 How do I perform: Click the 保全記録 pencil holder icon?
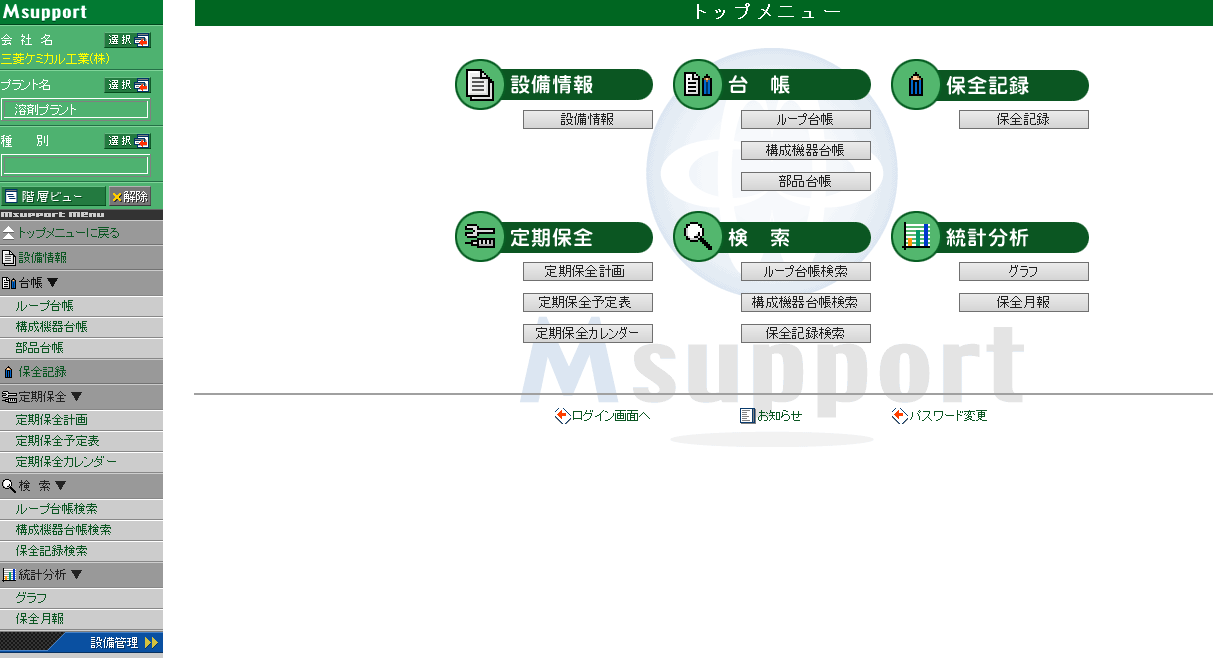click(916, 85)
